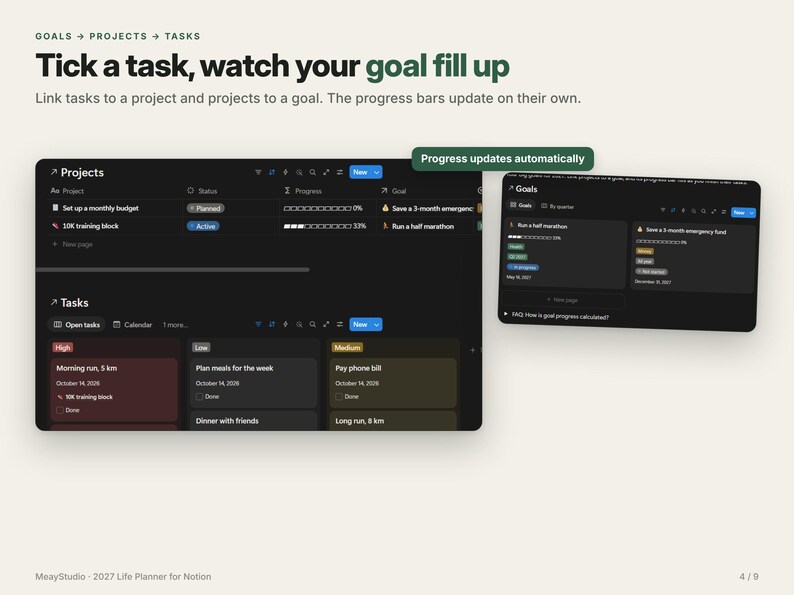The height and width of the screenshot is (595, 794).
Task: Tick Done checkbox on Pay phone bill
Action: [x=339, y=396]
